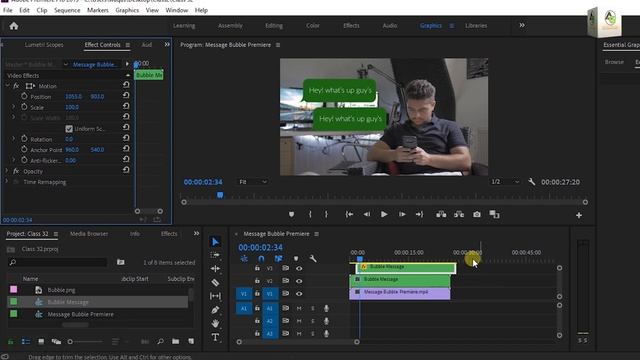640x360 pixels.
Task: Toggle insert sequences as nests
Action: coord(244,258)
